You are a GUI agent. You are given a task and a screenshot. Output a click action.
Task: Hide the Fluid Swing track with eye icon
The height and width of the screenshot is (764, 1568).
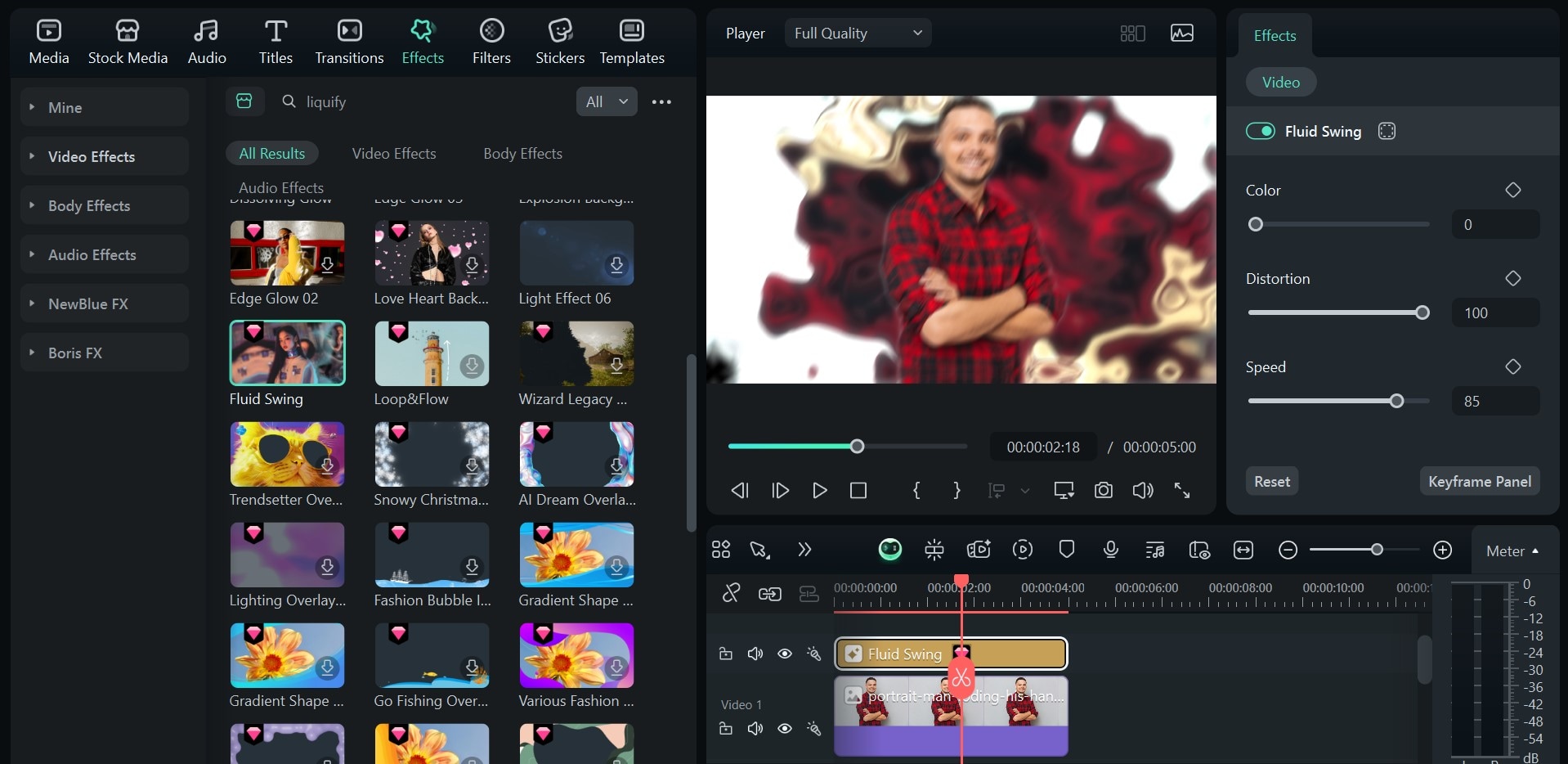[x=784, y=654]
